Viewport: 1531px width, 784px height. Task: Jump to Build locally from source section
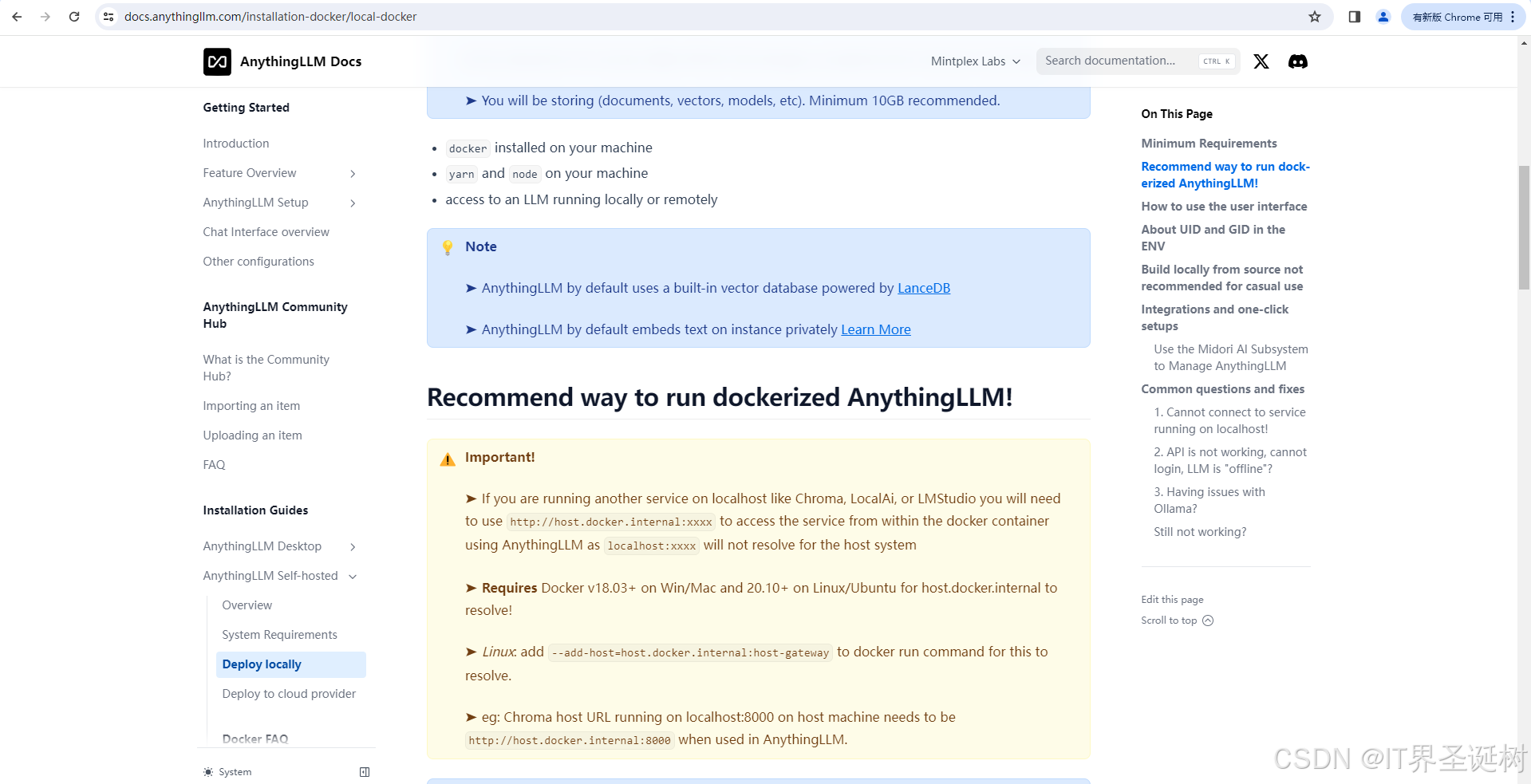point(1221,278)
